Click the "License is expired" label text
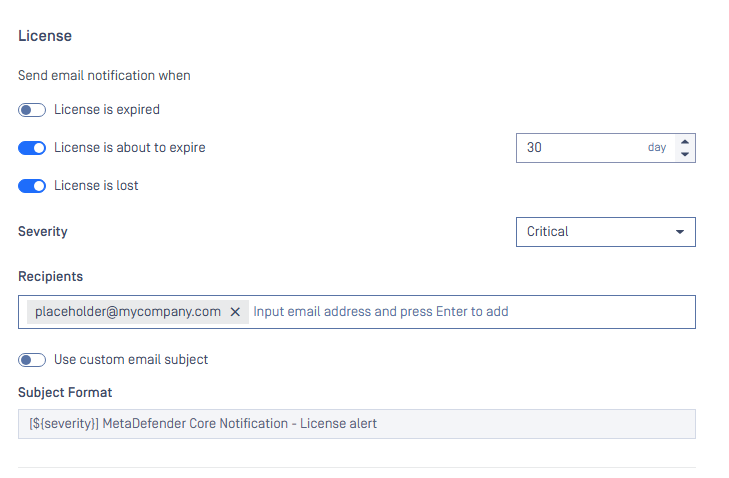This screenshot has height=478, width=729. (107, 110)
